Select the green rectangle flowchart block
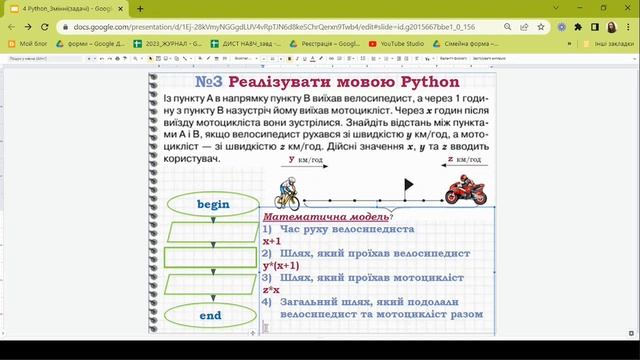Viewport: 640px width, 360px height. pos(211,258)
